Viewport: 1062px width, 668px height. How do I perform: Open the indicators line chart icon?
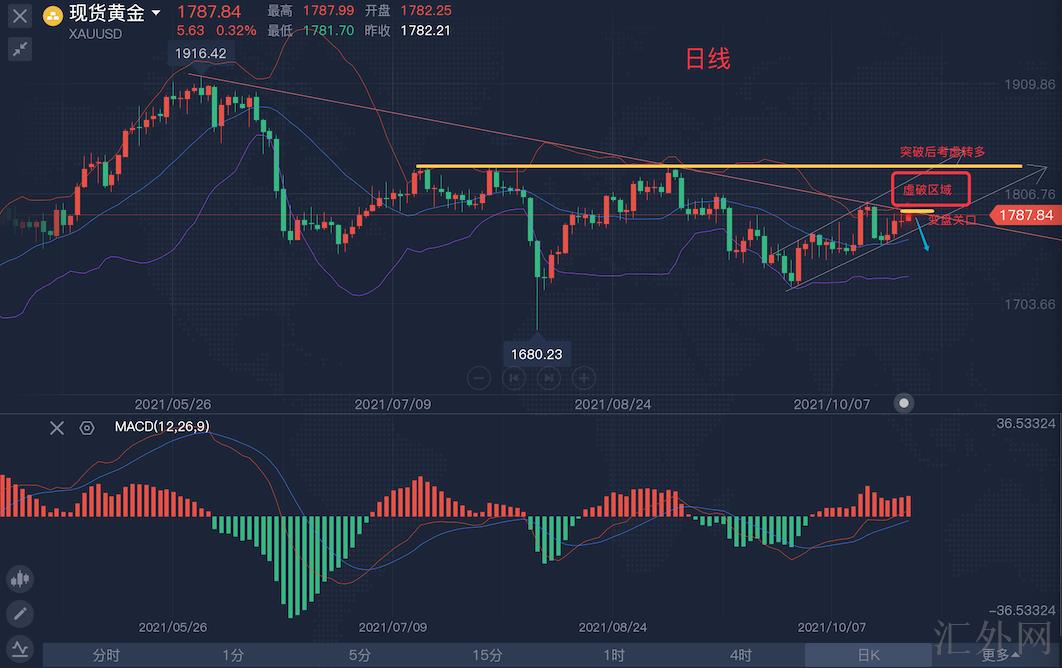pos(20,649)
